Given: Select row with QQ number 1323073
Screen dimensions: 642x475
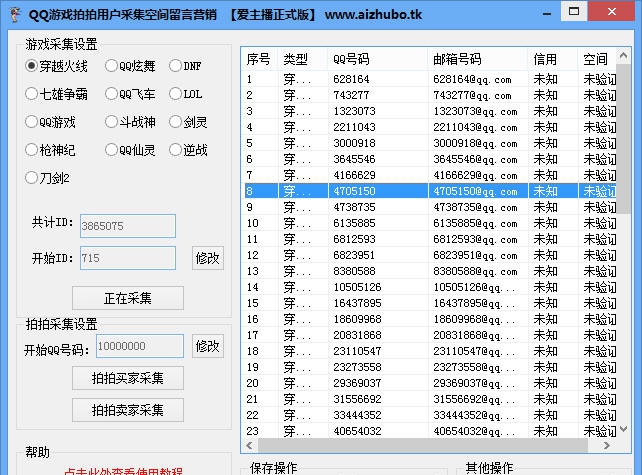Looking at the screenshot, I should click(x=429, y=111).
